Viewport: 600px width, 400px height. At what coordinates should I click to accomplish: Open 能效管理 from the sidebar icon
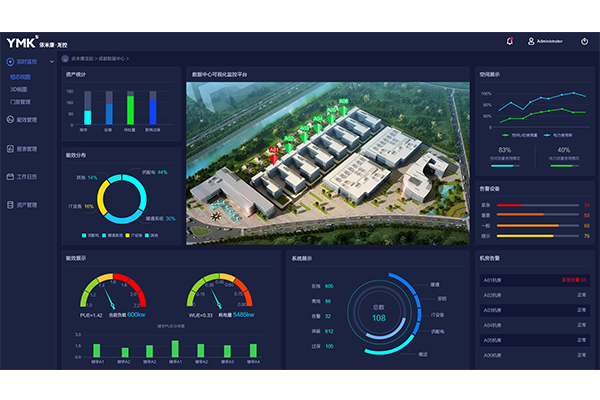(9, 120)
